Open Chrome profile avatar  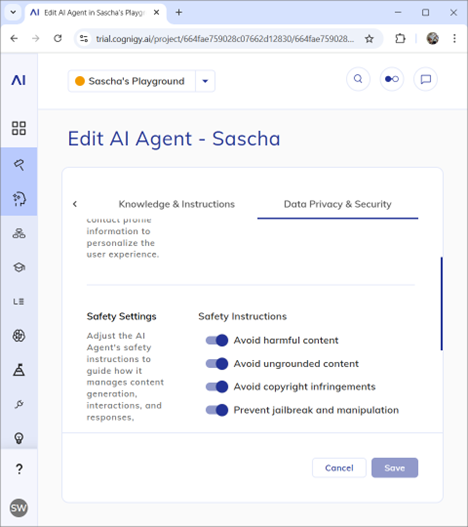pyautogui.click(x=432, y=38)
